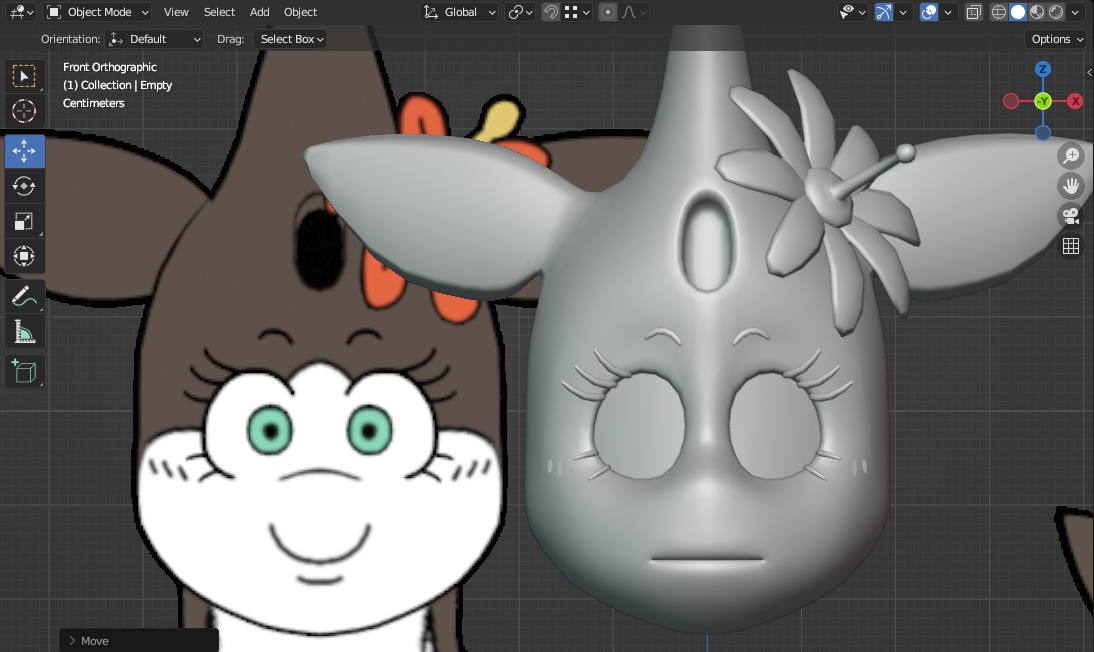Toggle the snapping magnet
The height and width of the screenshot is (652, 1094).
coord(550,12)
